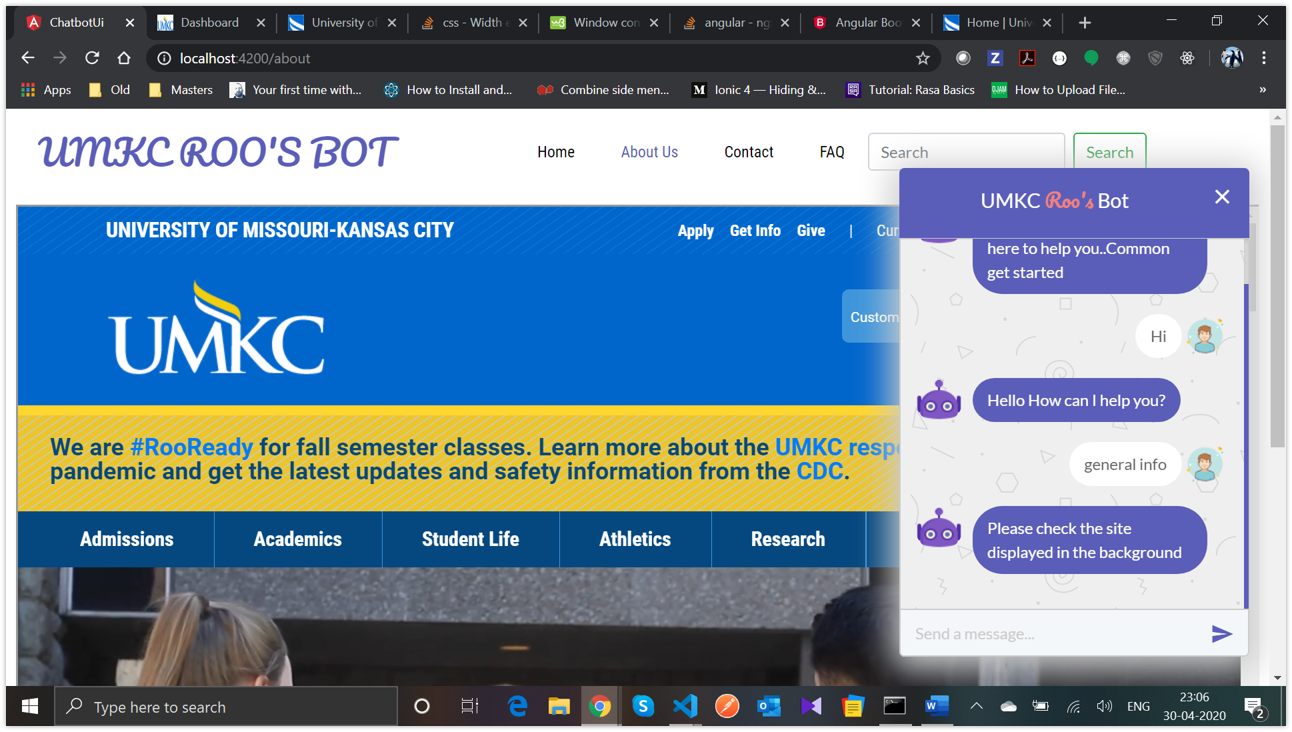Open the Athletics menu tab
Screen dimensions: 1292x732
point(635,539)
